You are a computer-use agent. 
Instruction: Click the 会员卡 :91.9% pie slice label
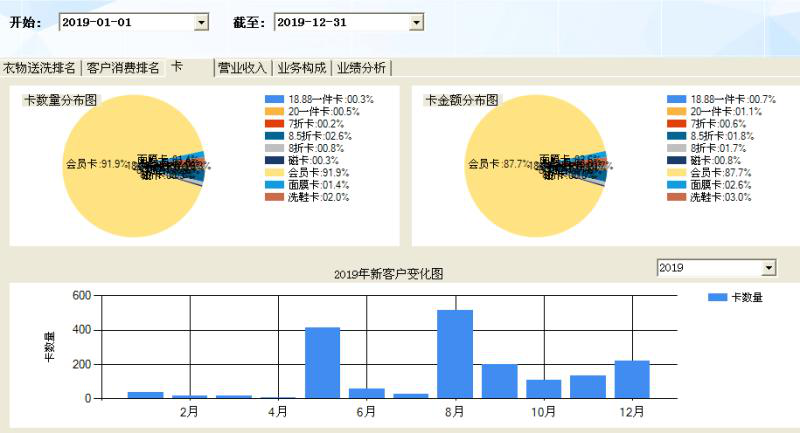[x=97, y=164]
